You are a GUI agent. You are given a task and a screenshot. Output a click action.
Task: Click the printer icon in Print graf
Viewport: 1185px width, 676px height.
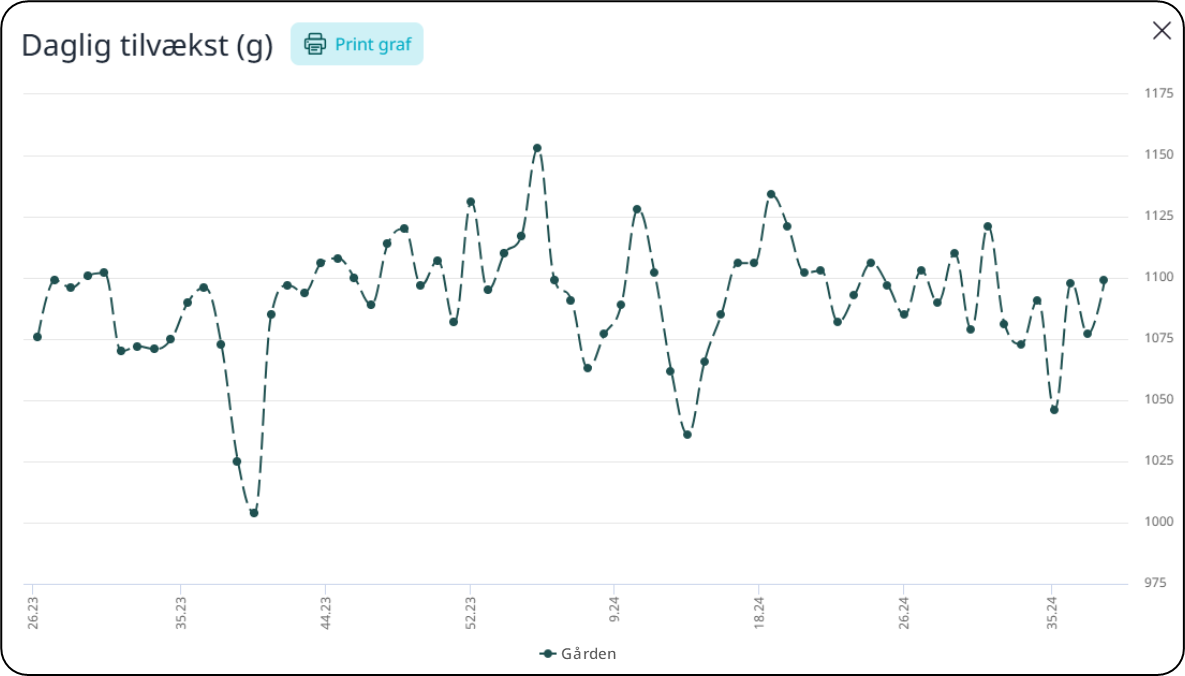click(x=315, y=44)
